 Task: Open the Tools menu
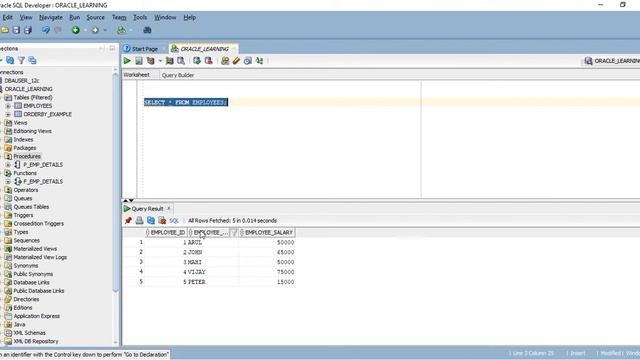pos(140,17)
